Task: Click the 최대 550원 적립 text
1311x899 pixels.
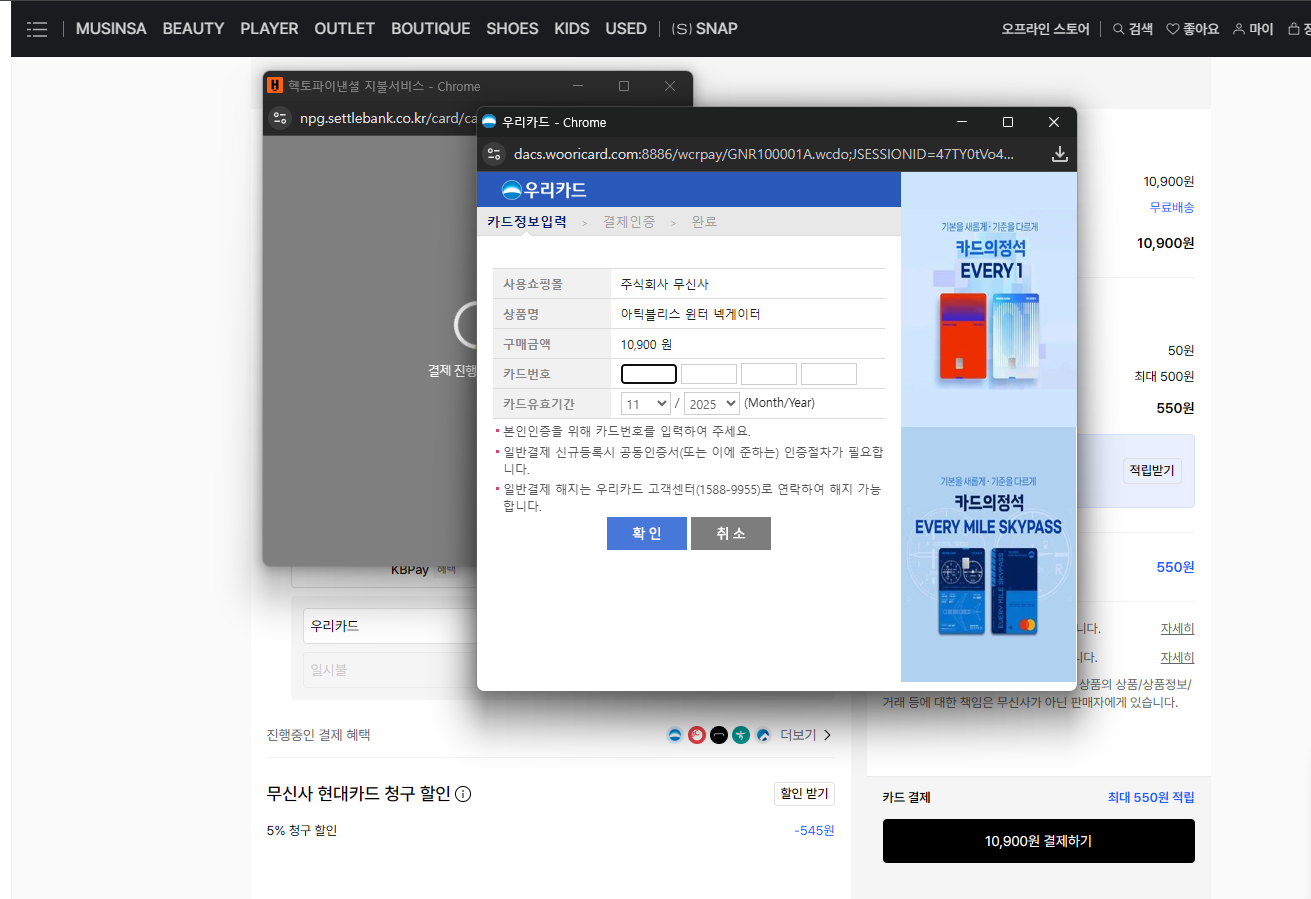Action: pyautogui.click(x=1151, y=797)
